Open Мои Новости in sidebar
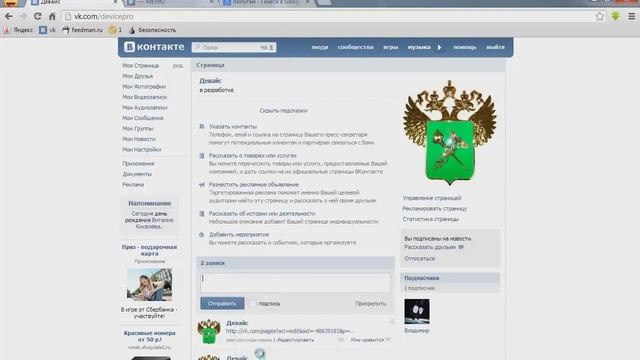This screenshot has width=640, height=360. 139,139
